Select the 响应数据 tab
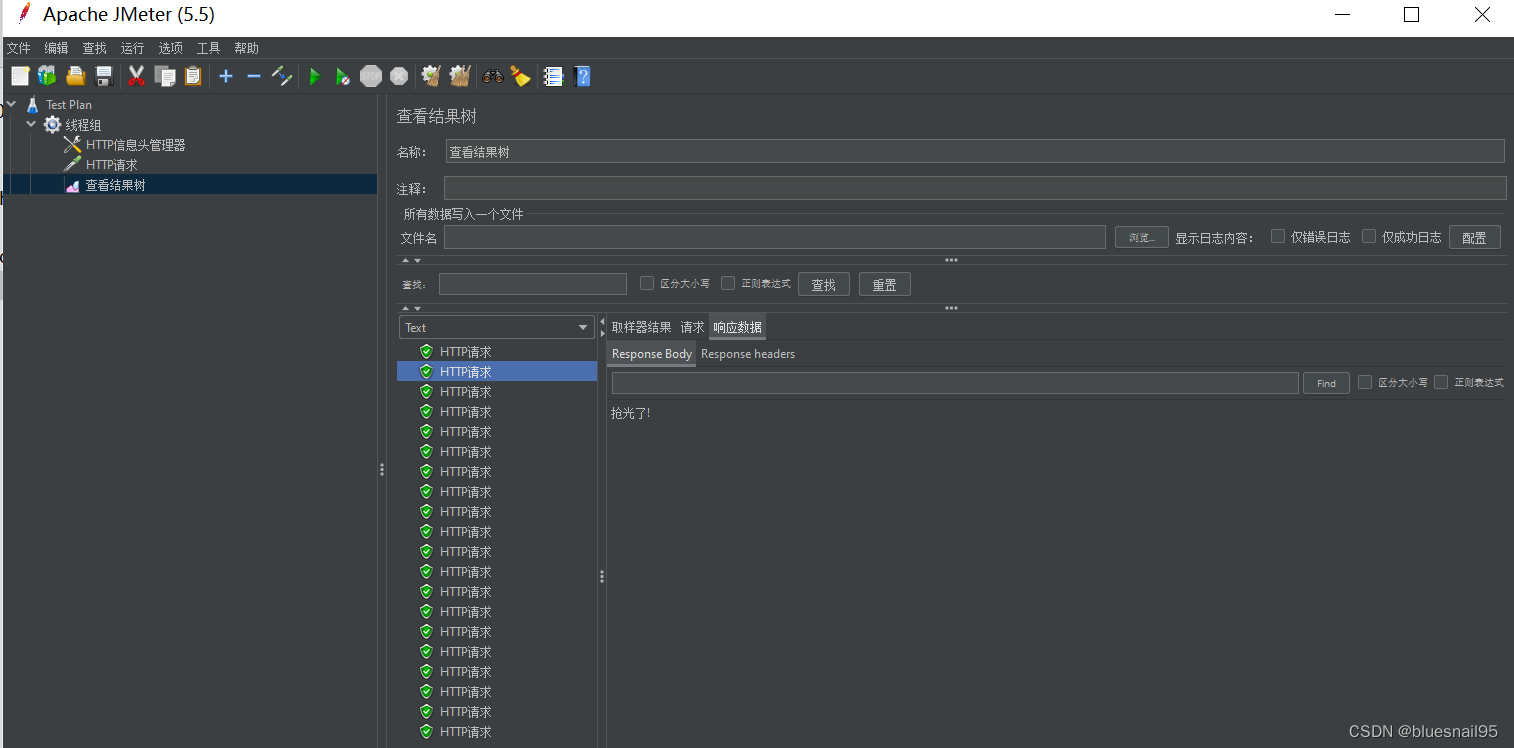The height and width of the screenshot is (748, 1514). pyautogui.click(x=738, y=327)
